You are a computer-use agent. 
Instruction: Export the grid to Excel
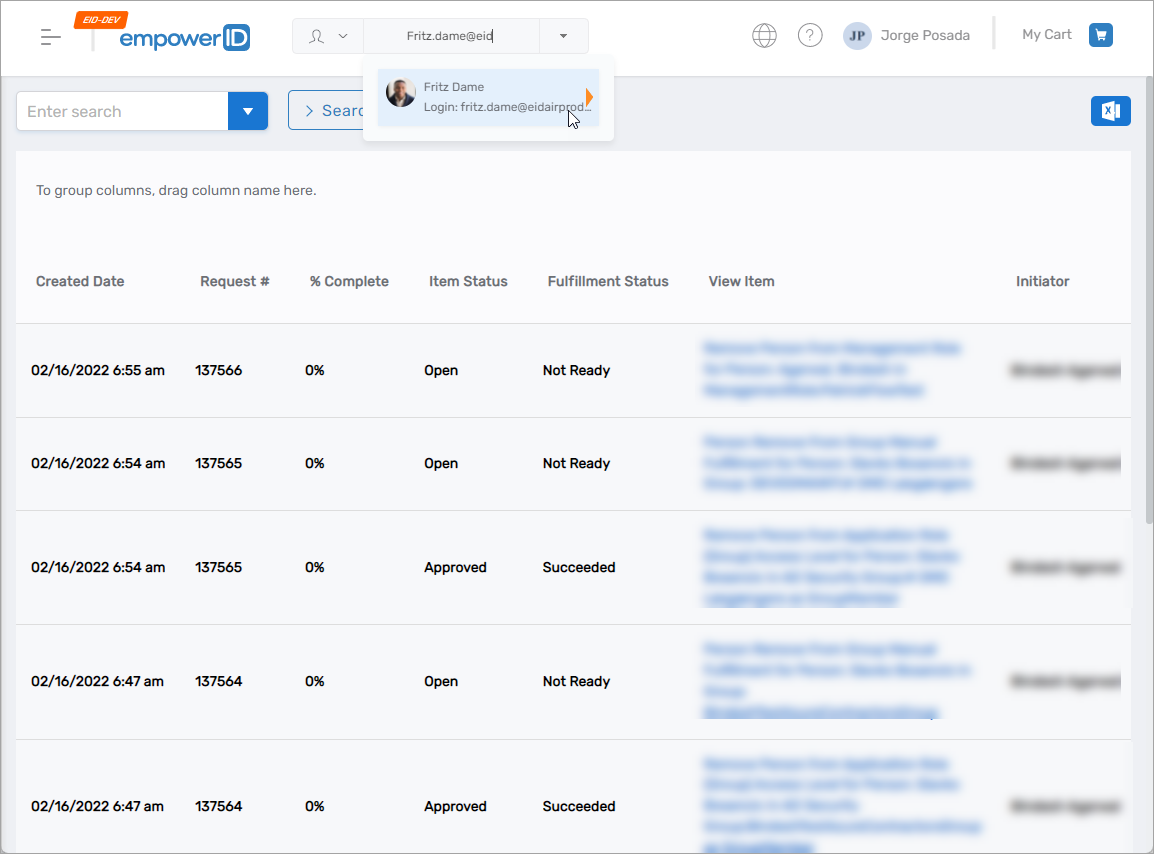(x=1110, y=111)
